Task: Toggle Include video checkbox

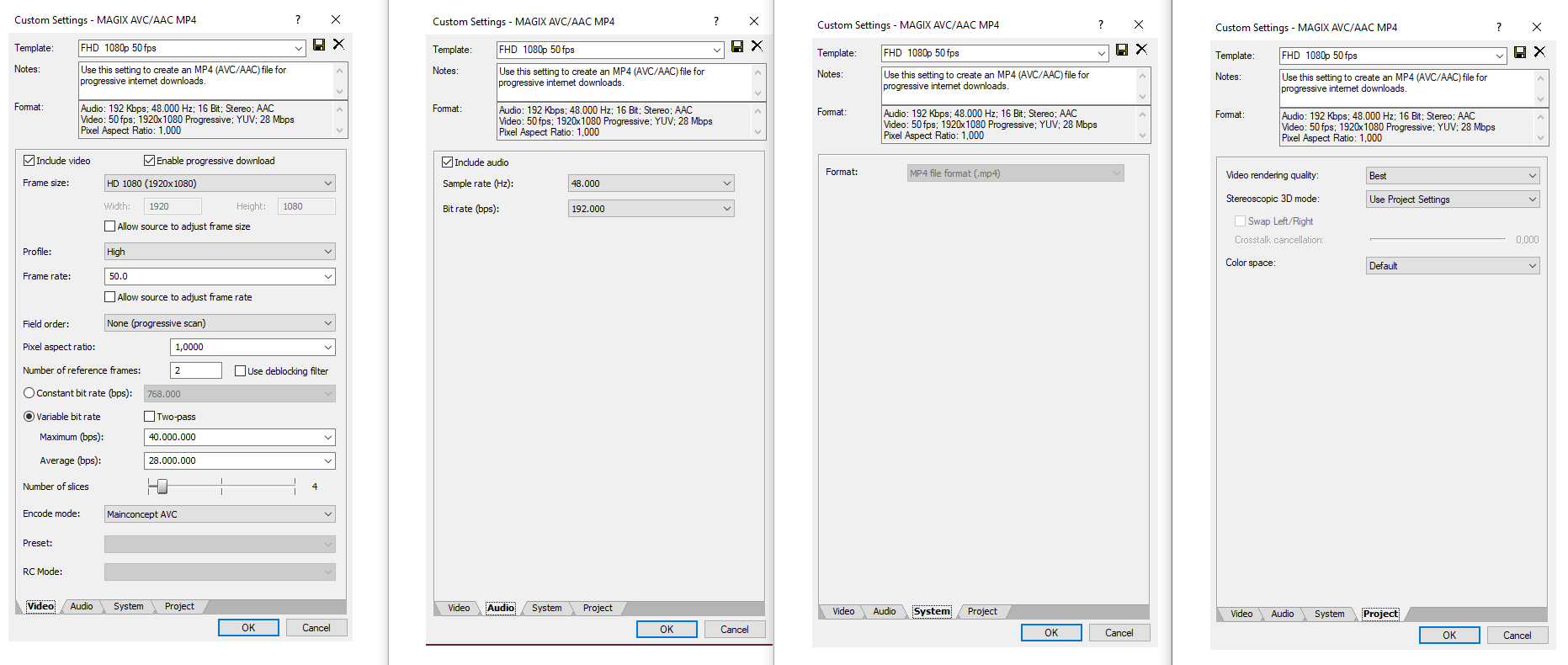Action: (29, 160)
